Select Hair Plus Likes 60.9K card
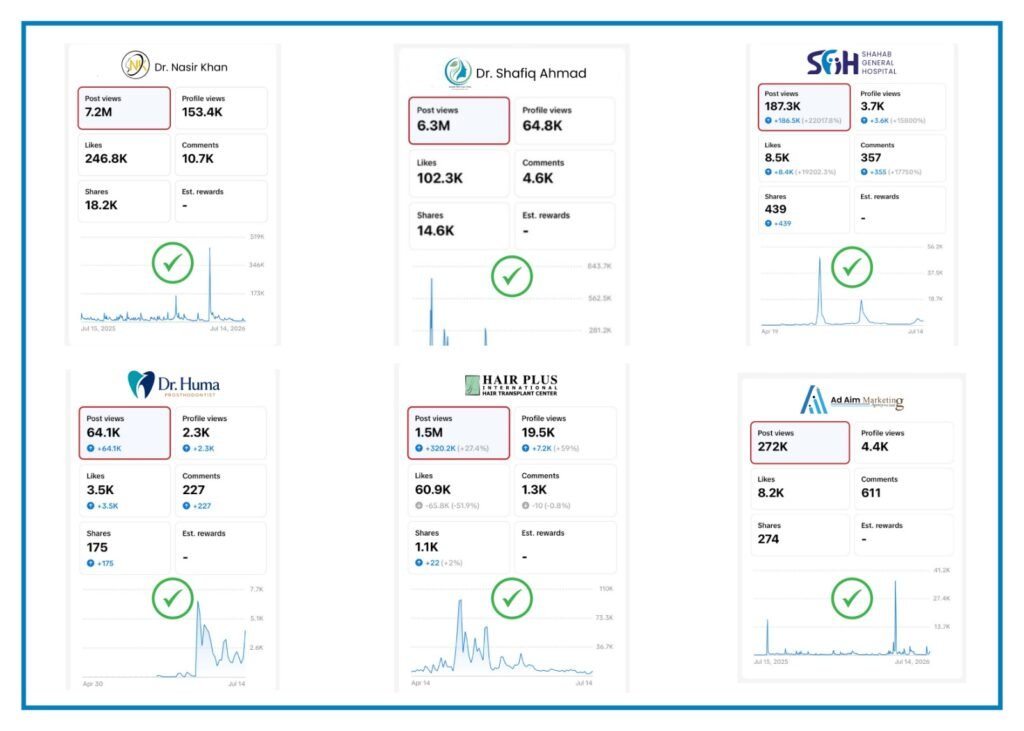This screenshot has width=1024, height=731. (x=458, y=490)
